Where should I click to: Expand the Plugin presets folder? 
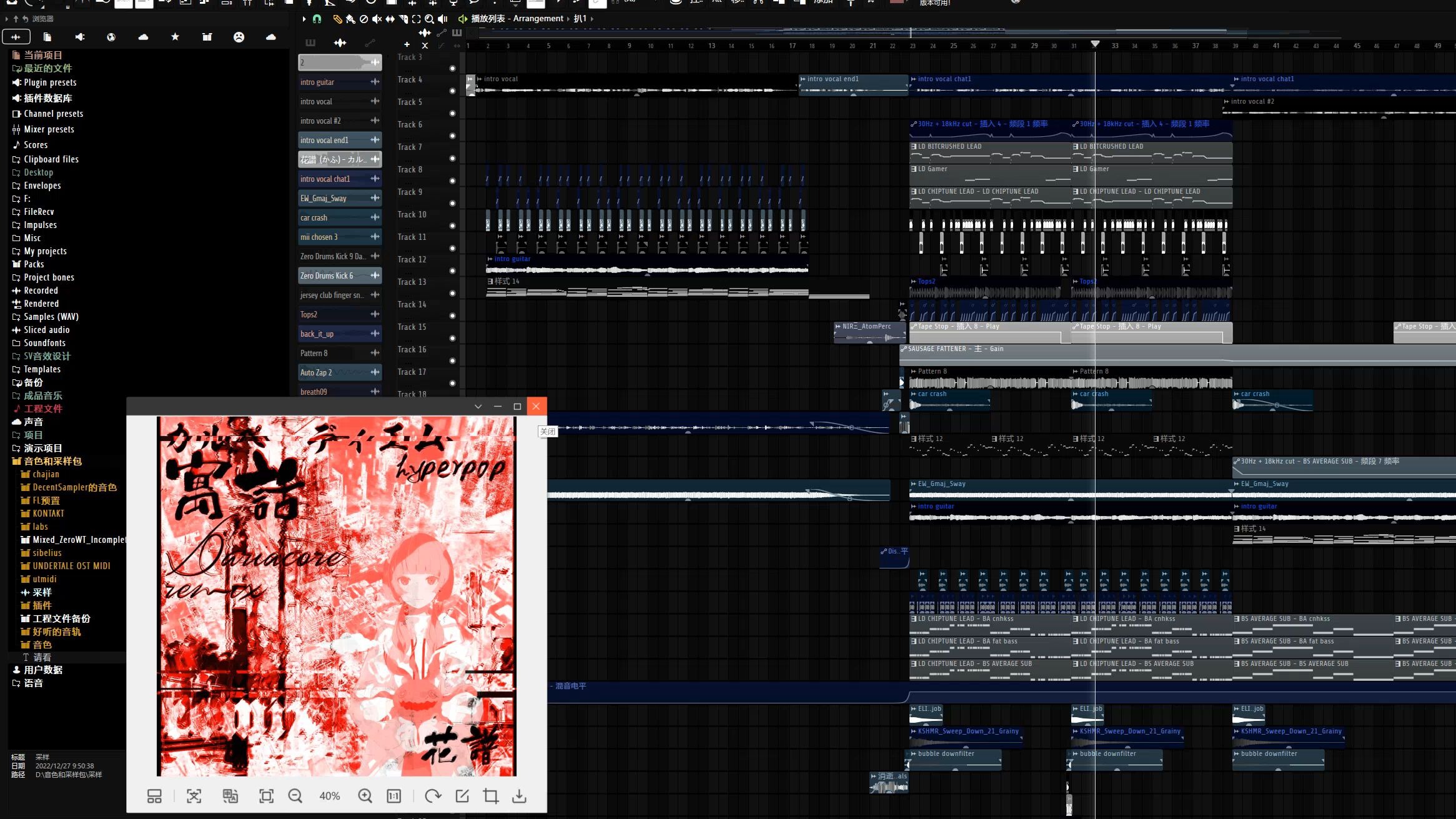coord(44,82)
